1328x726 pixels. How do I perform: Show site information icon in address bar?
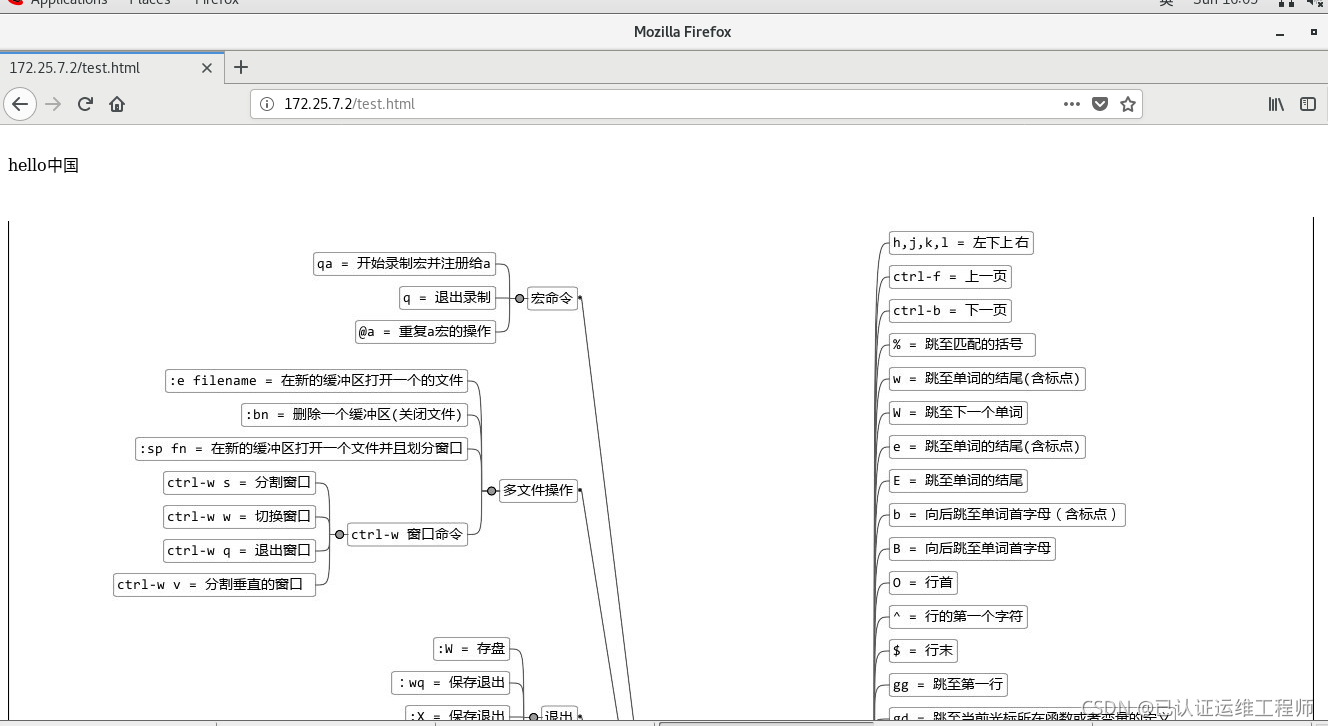[x=266, y=104]
